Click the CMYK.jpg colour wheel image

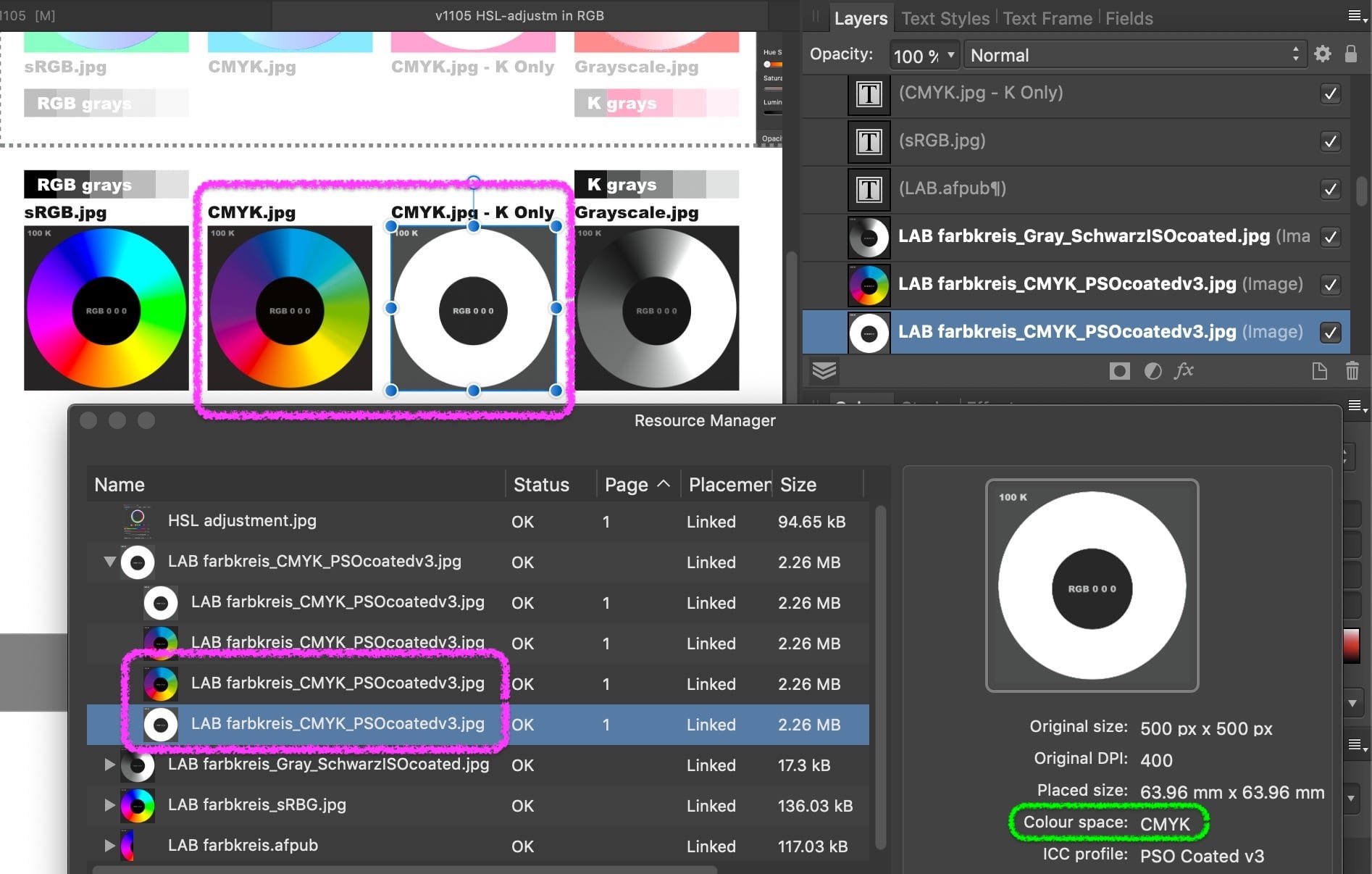(x=290, y=308)
